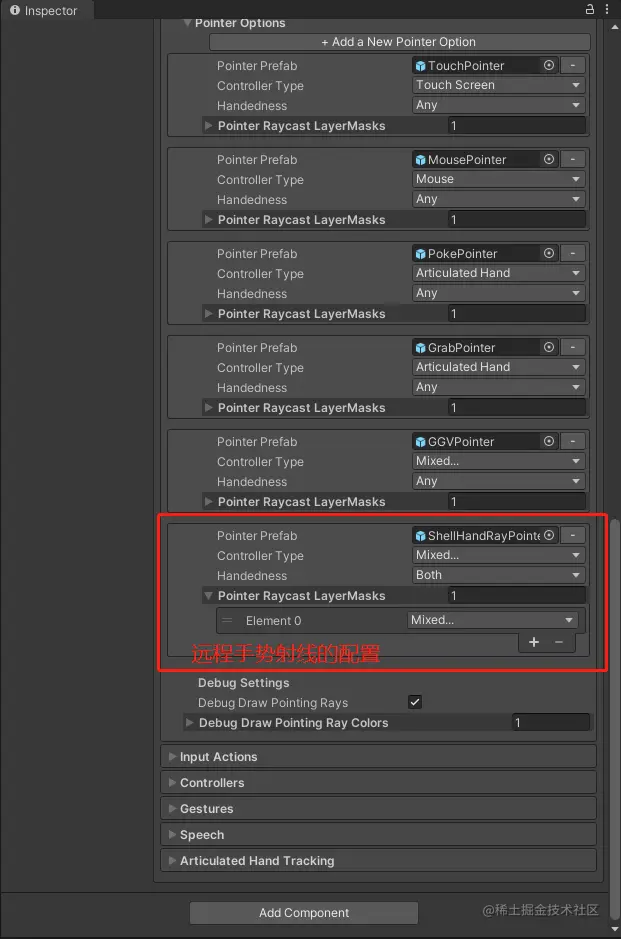Open Mouse Controller Type dropdown

(498, 179)
